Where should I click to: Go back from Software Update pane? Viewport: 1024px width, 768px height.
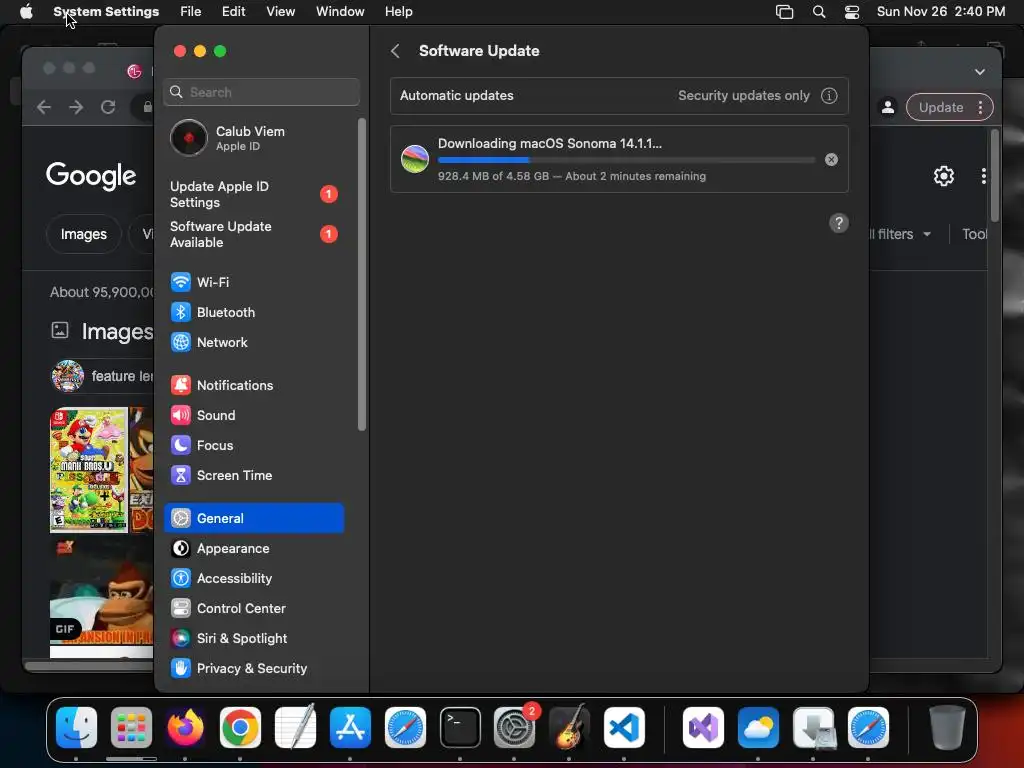point(395,51)
